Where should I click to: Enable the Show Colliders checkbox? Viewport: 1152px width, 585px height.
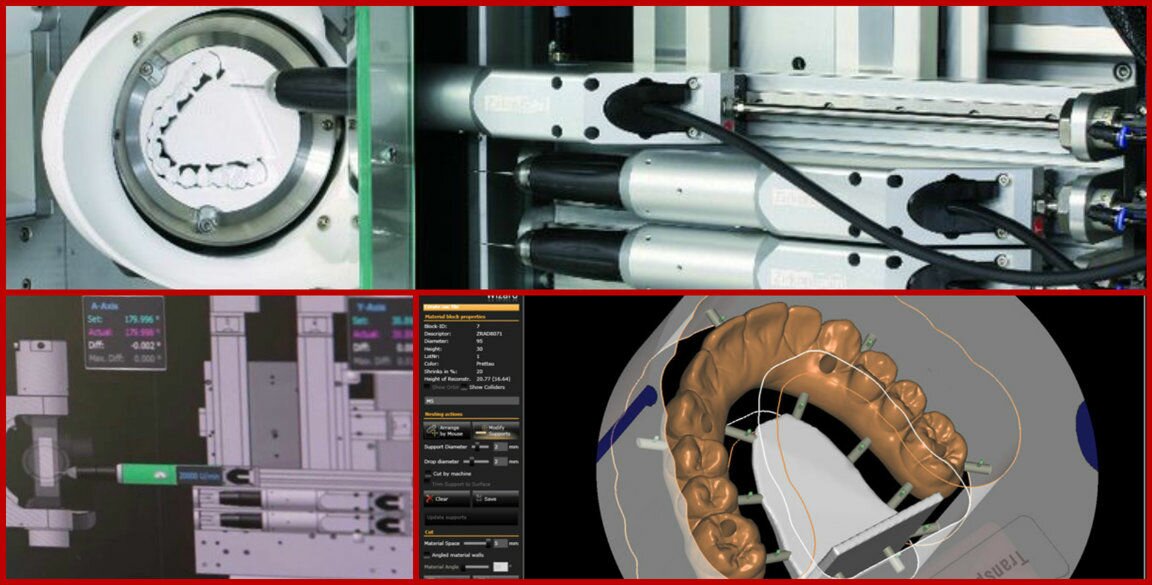[464, 387]
